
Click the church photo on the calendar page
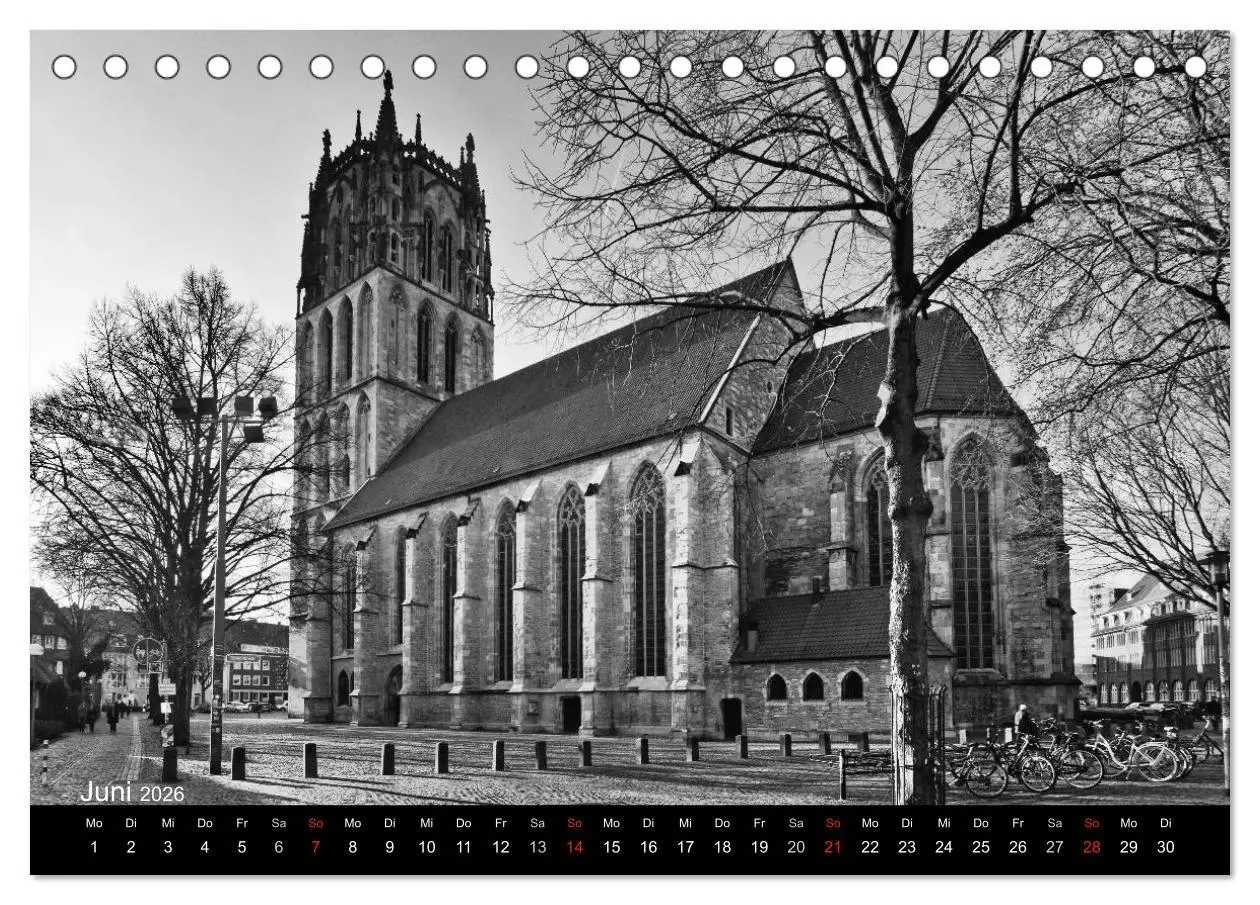(x=630, y=417)
